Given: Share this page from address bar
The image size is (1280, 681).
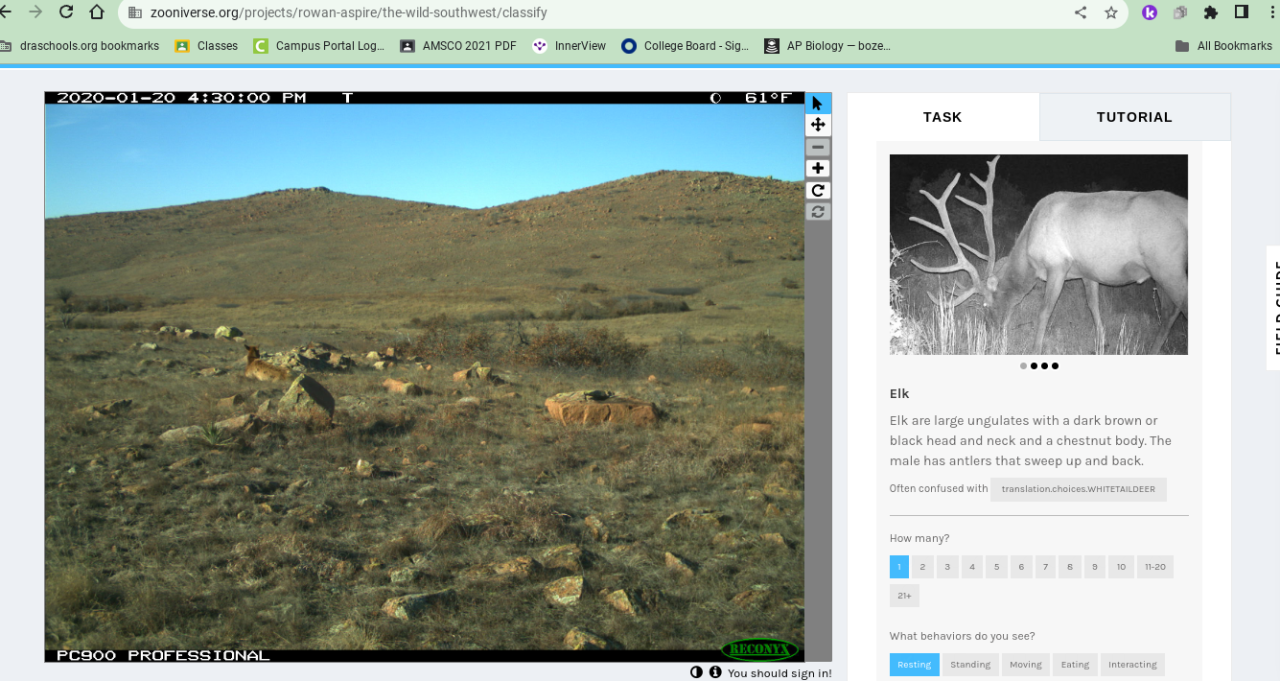Looking at the screenshot, I should pos(1080,13).
